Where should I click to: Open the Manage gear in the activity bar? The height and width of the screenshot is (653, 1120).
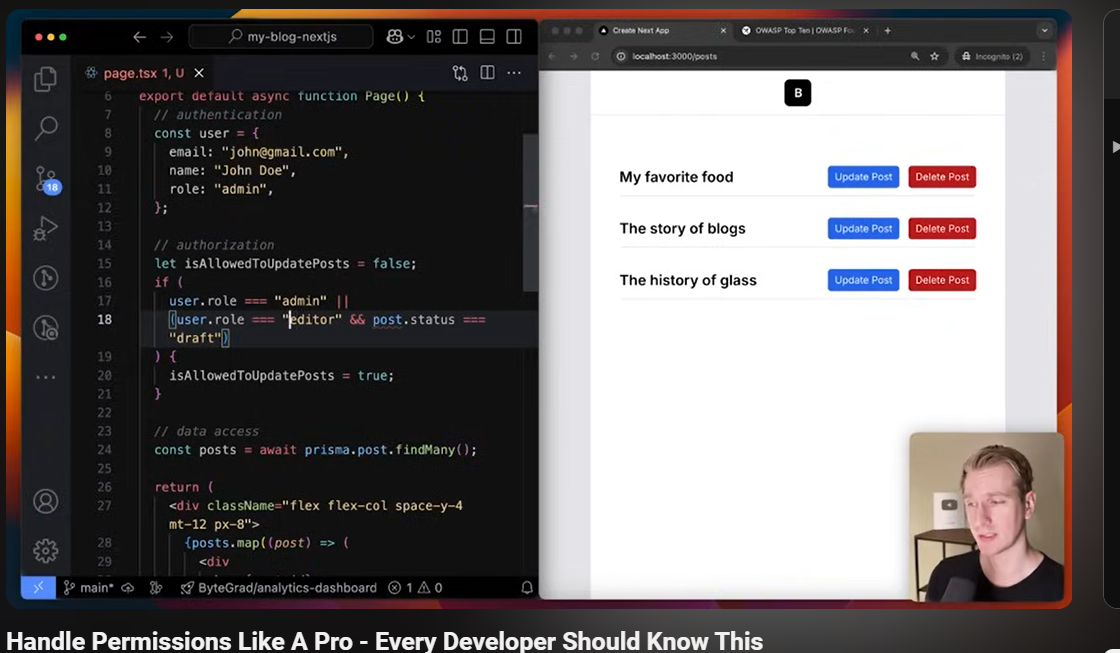(x=45, y=551)
